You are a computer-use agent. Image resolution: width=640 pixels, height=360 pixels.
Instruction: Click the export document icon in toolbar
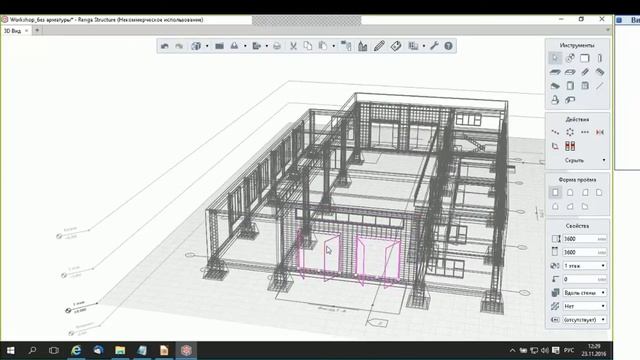tap(257, 46)
